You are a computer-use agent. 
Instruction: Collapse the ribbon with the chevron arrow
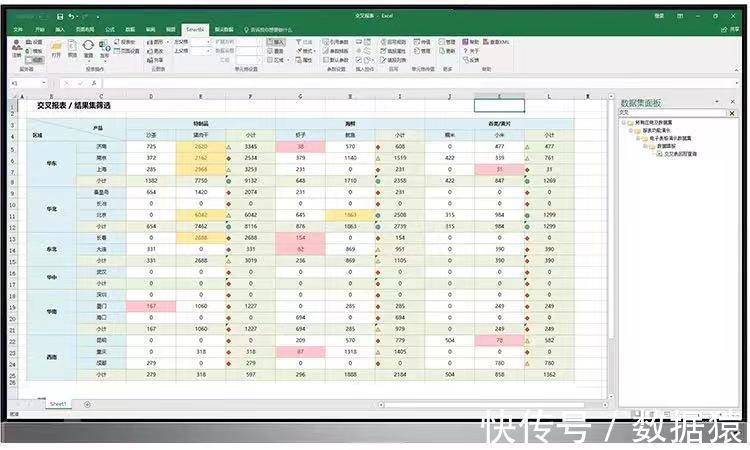(736, 70)
